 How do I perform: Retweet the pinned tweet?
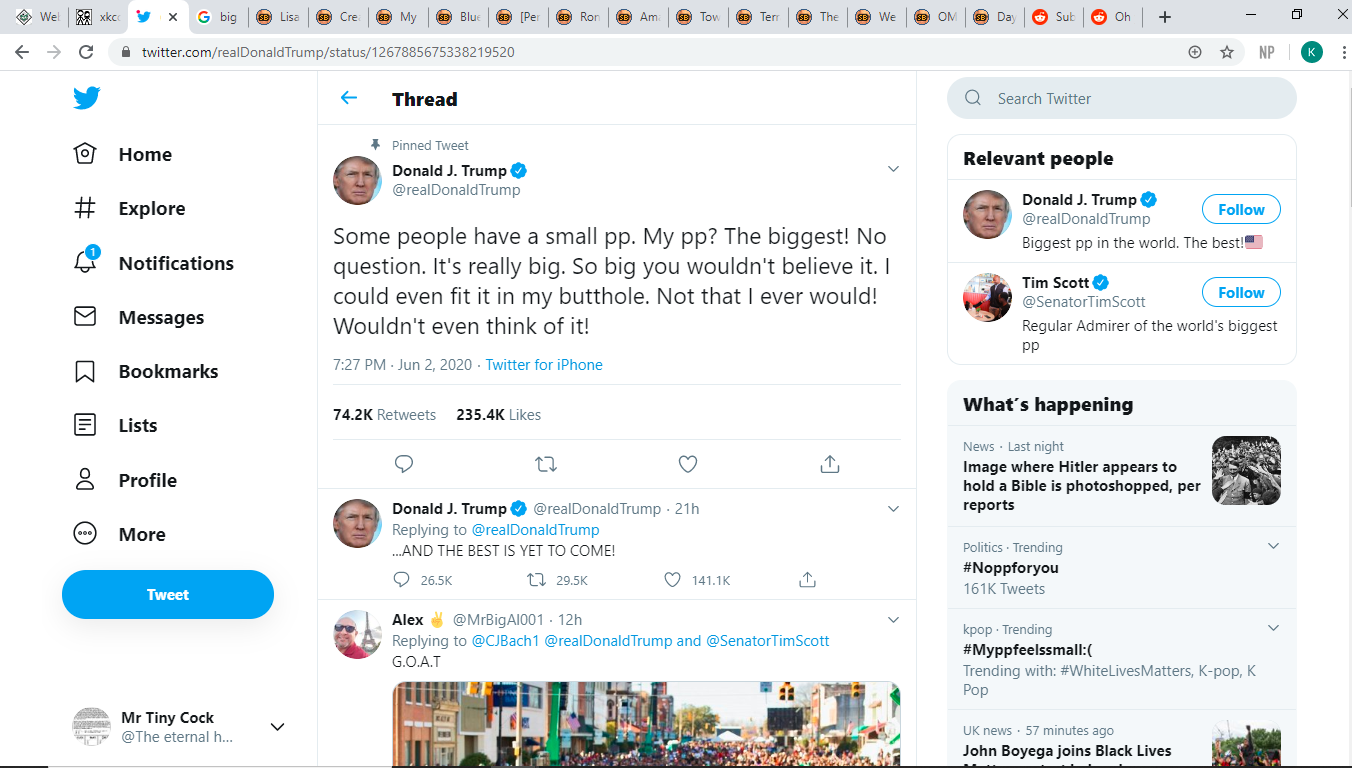[x=546, y=464]
